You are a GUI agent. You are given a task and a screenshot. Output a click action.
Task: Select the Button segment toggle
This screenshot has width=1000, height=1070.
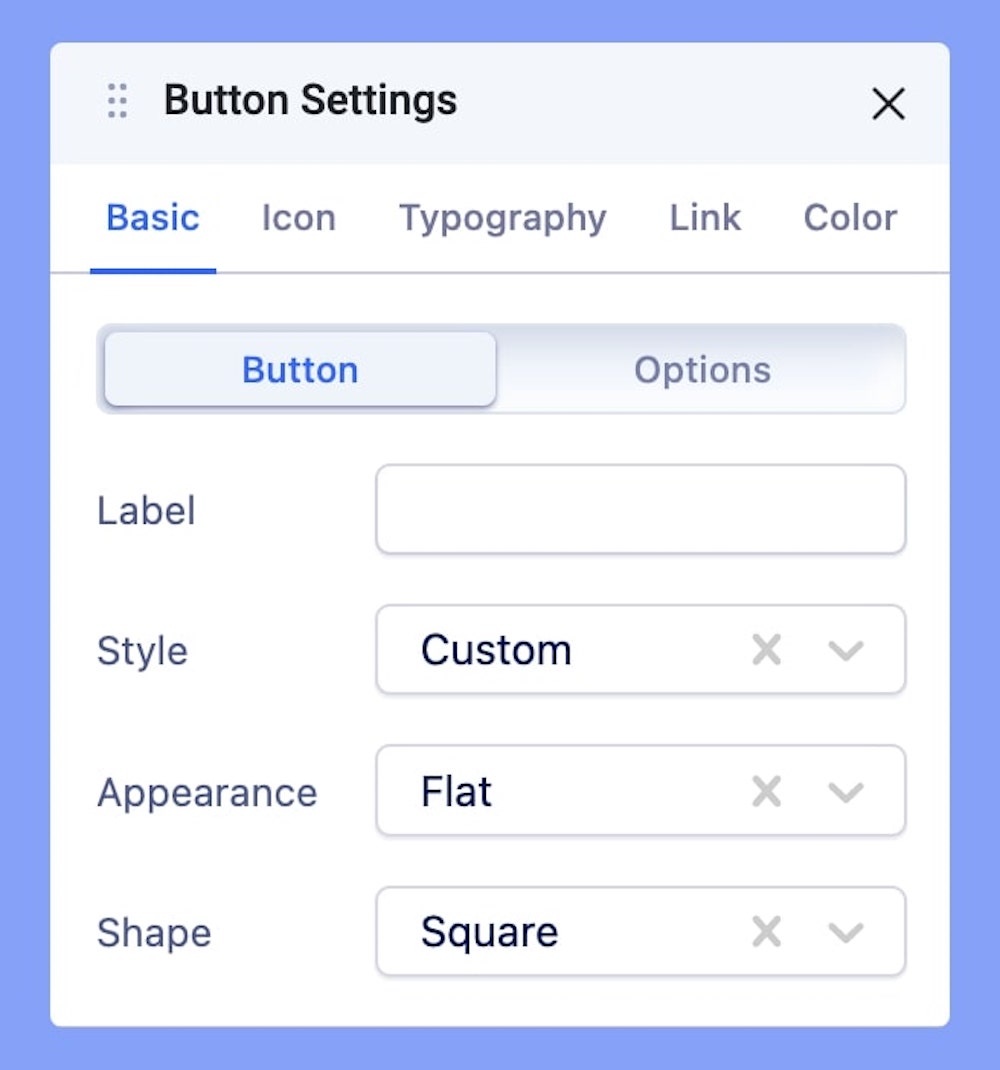(x=300, y=370)
